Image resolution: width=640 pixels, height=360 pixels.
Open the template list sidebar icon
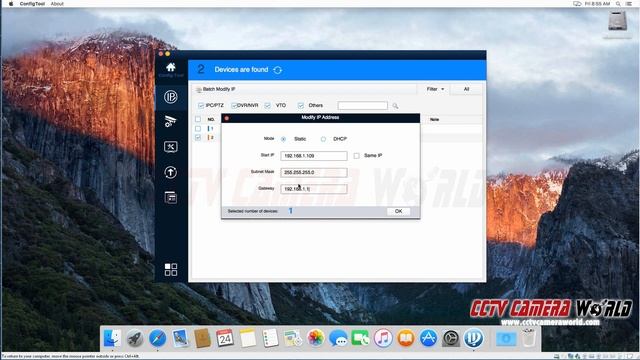pos(171,198)
